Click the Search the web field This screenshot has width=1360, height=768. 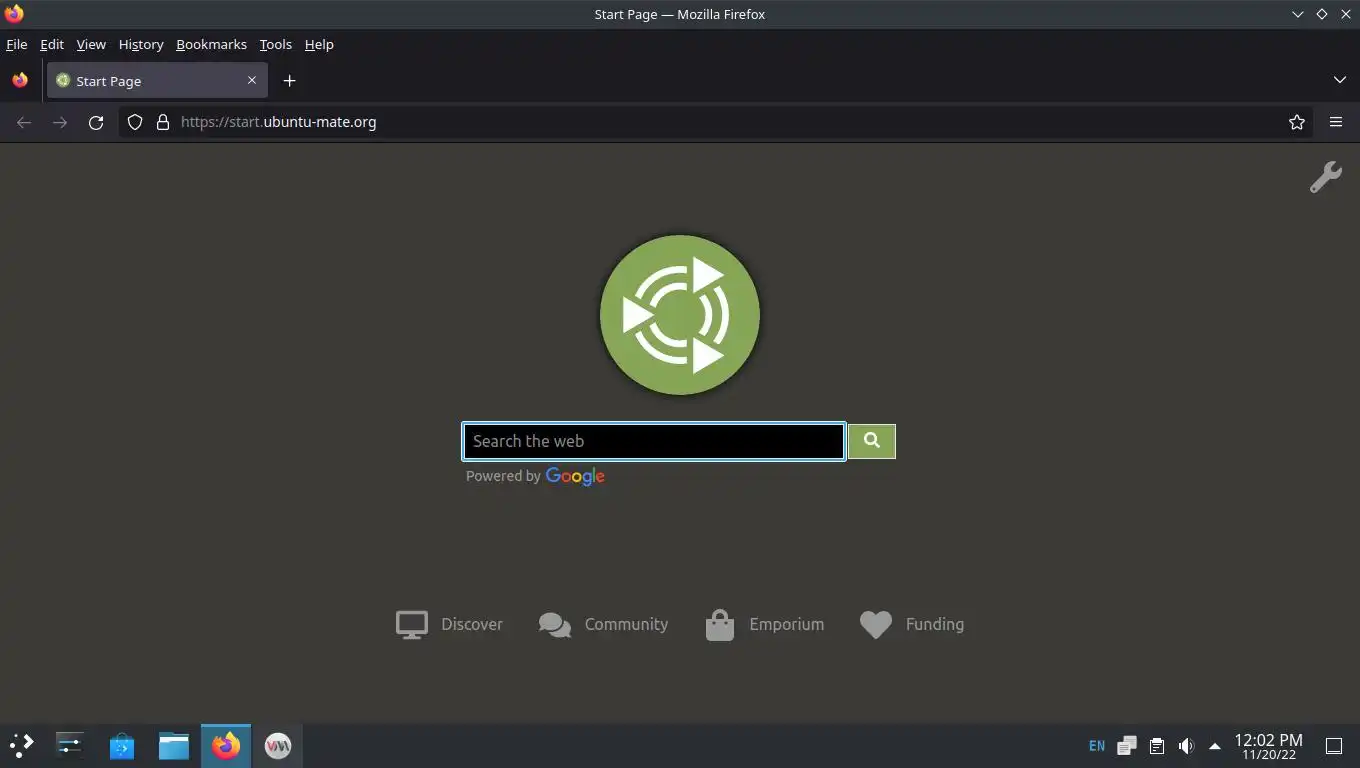coord(654,441)
